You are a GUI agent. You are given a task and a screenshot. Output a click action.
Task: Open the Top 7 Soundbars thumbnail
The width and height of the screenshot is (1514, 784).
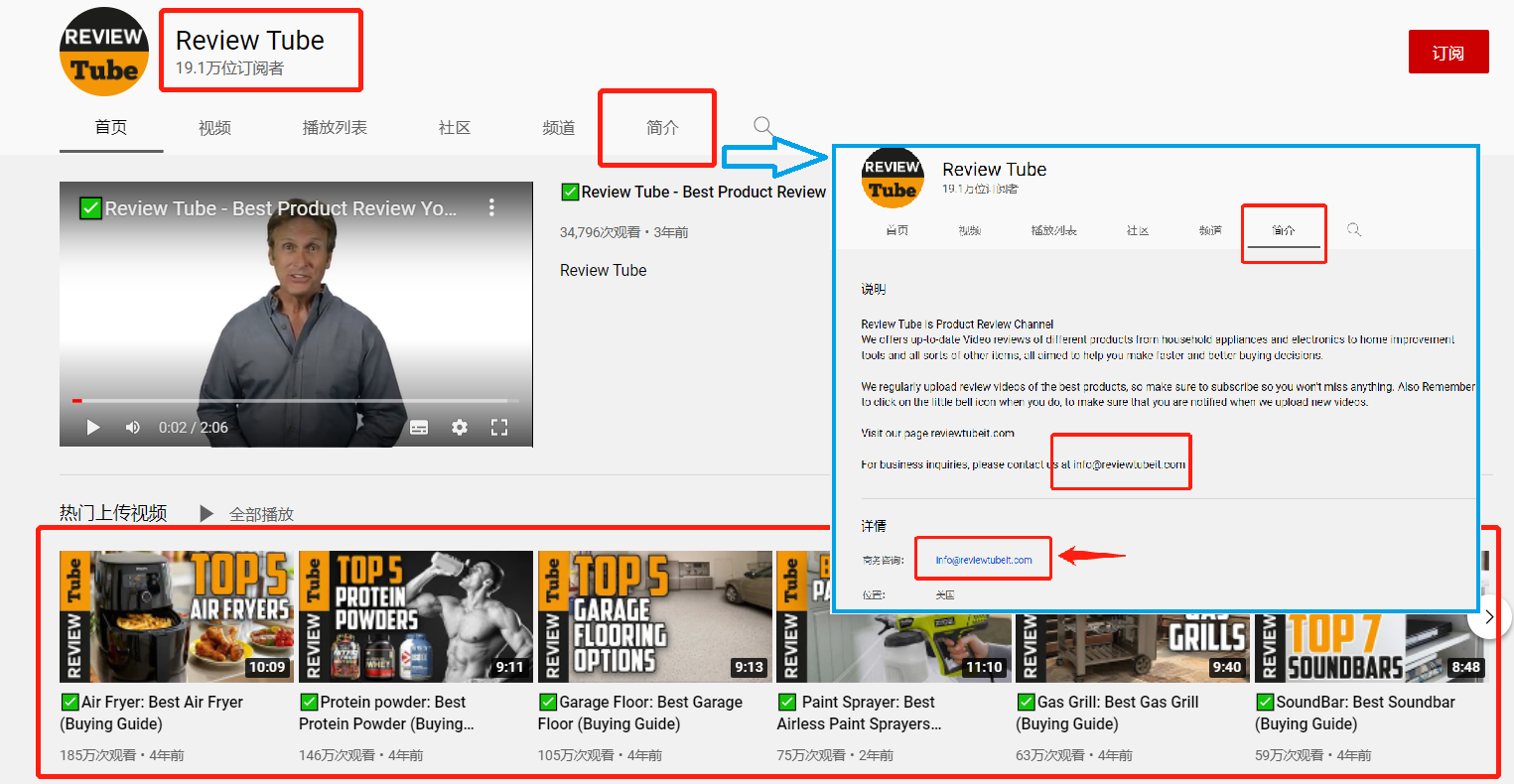tap(1372, 647)
